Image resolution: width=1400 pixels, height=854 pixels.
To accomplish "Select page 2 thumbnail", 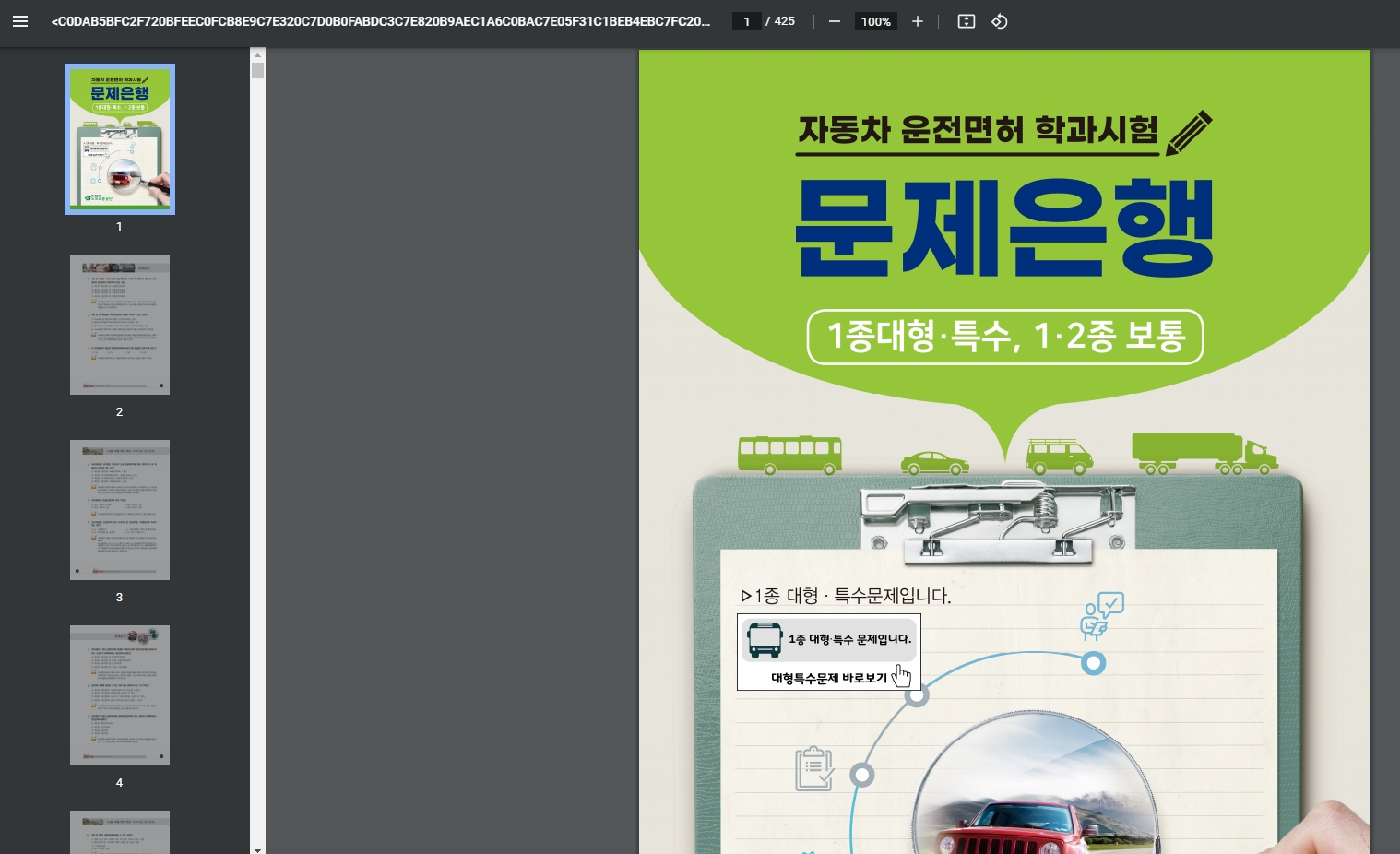I will point(120,325).
